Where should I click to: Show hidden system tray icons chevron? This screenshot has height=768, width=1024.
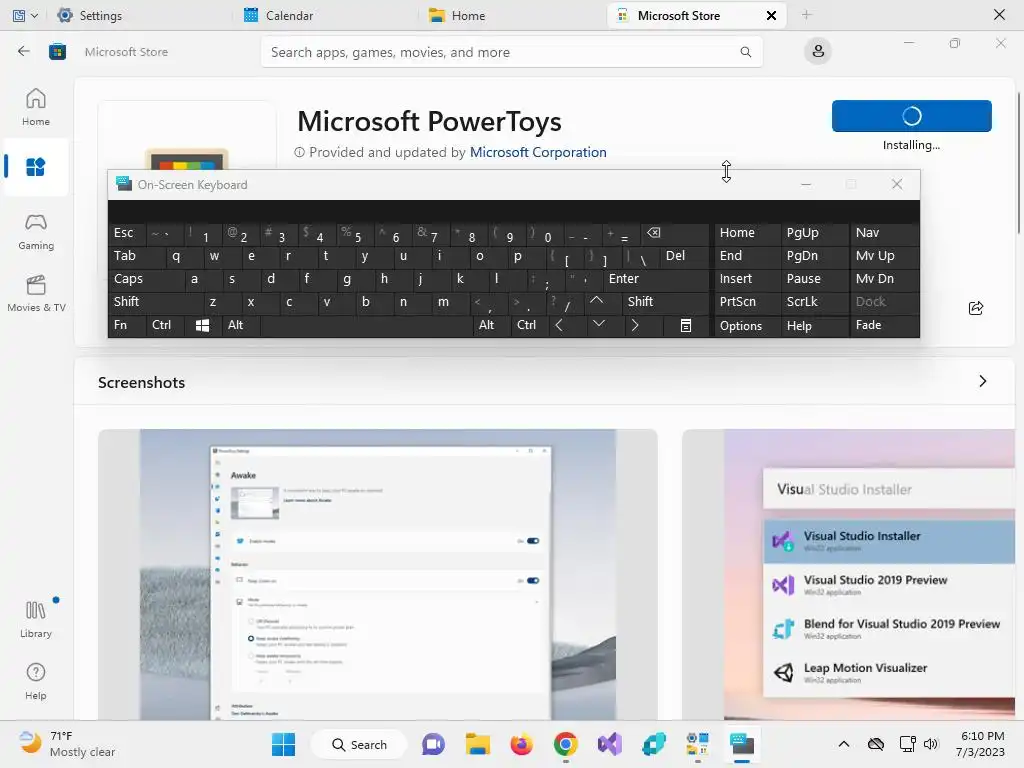click(844, 744)
